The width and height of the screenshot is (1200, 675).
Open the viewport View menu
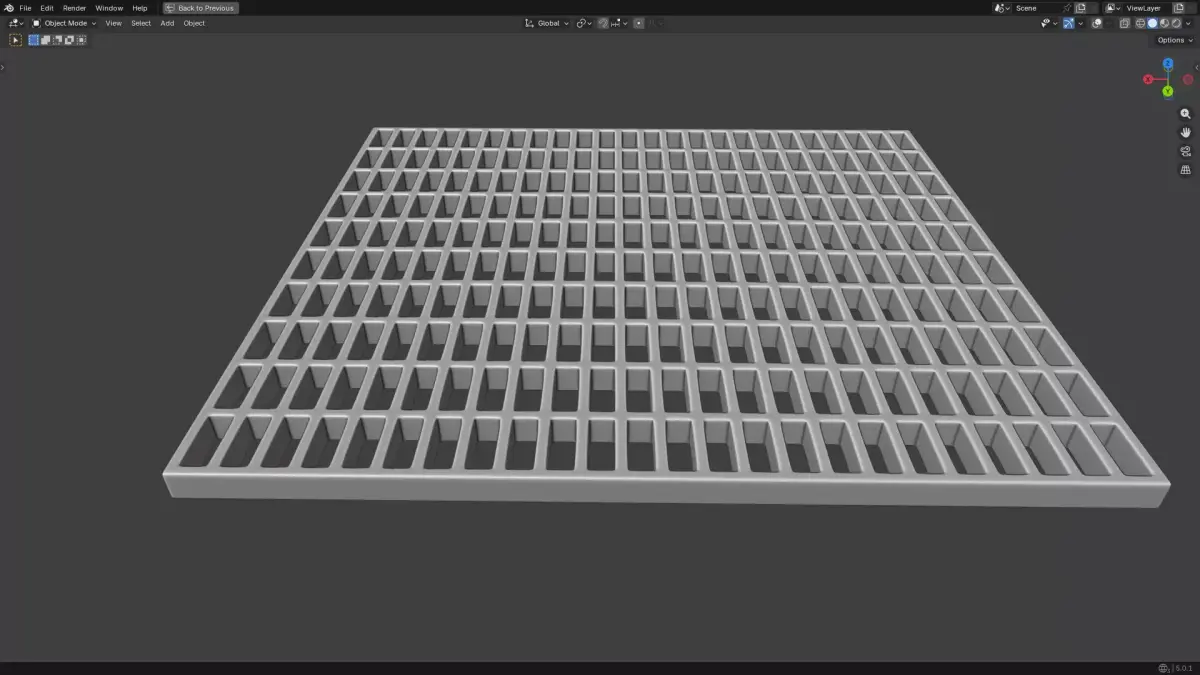114,23
